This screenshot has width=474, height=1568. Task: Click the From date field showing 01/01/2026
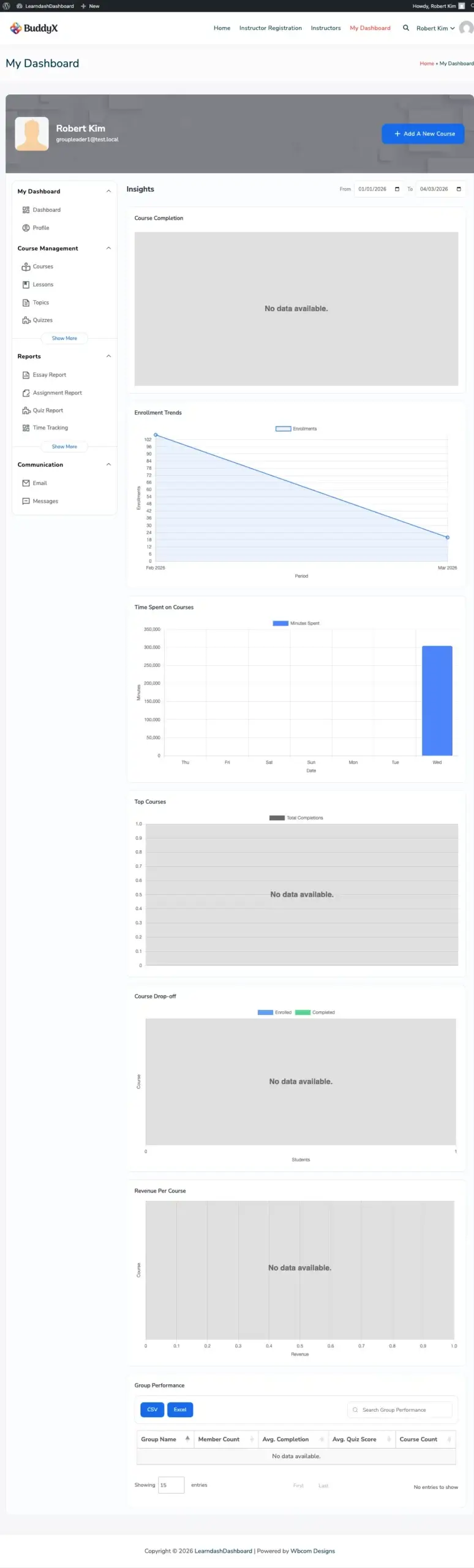pyautogui.click(x=379, y=189)
